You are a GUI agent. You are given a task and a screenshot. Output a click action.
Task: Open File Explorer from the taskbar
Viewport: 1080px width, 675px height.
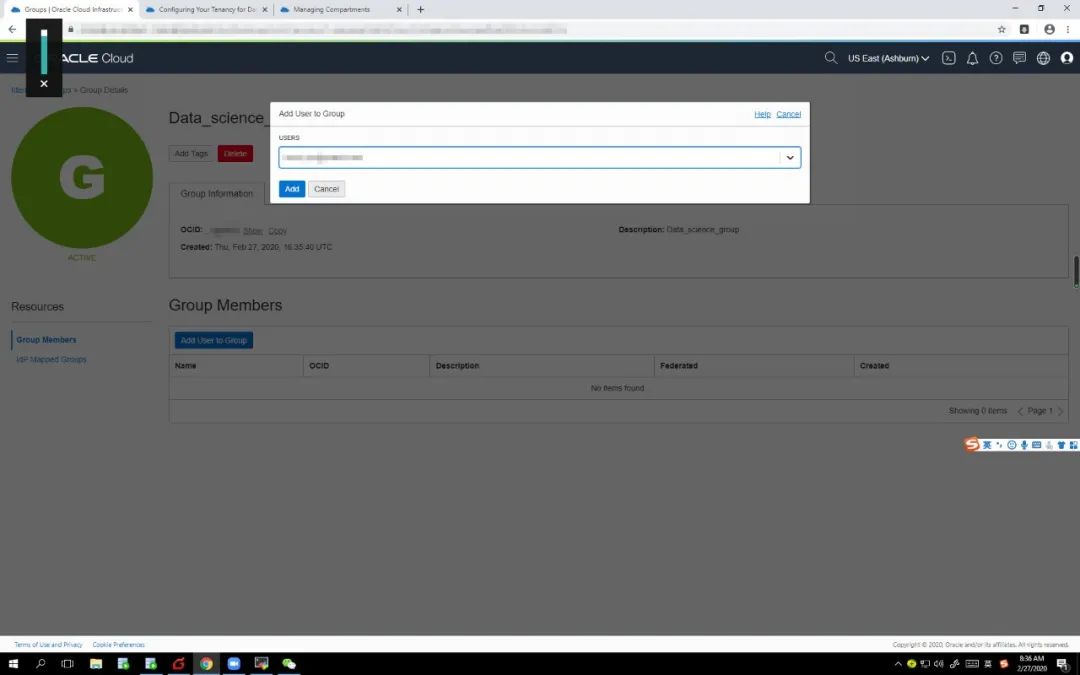pyautogui.click(x=96, y=664)
